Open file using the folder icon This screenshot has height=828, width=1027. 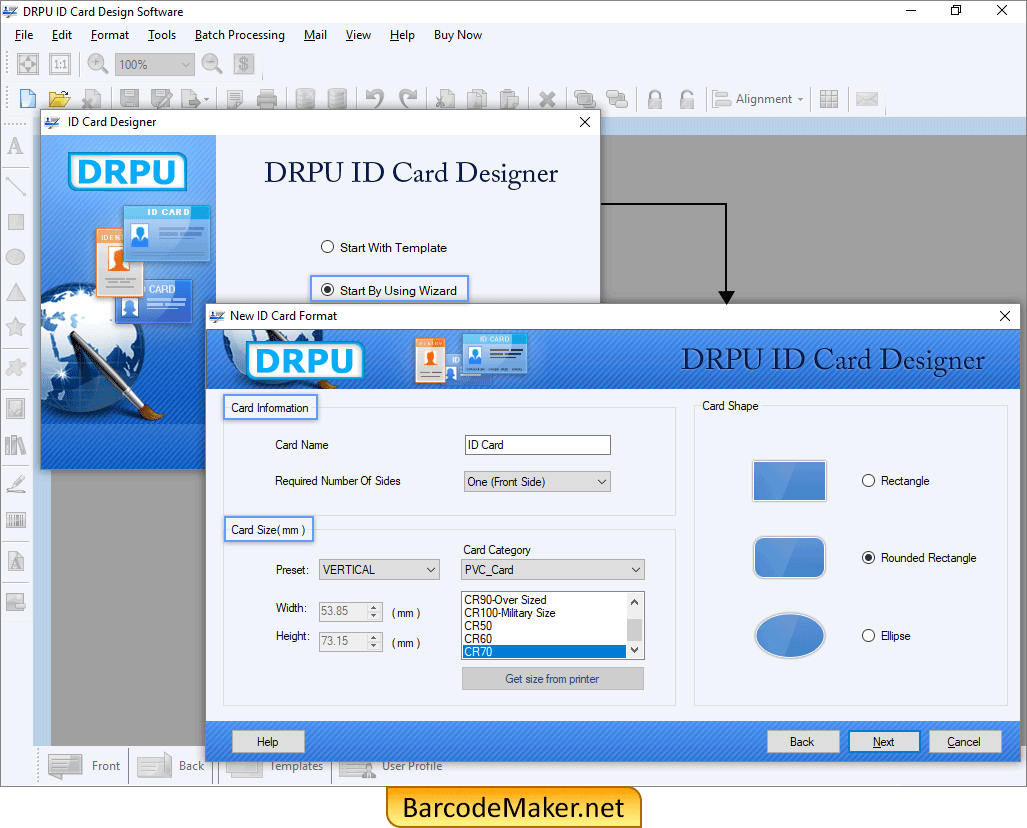(x=59, y=99)
